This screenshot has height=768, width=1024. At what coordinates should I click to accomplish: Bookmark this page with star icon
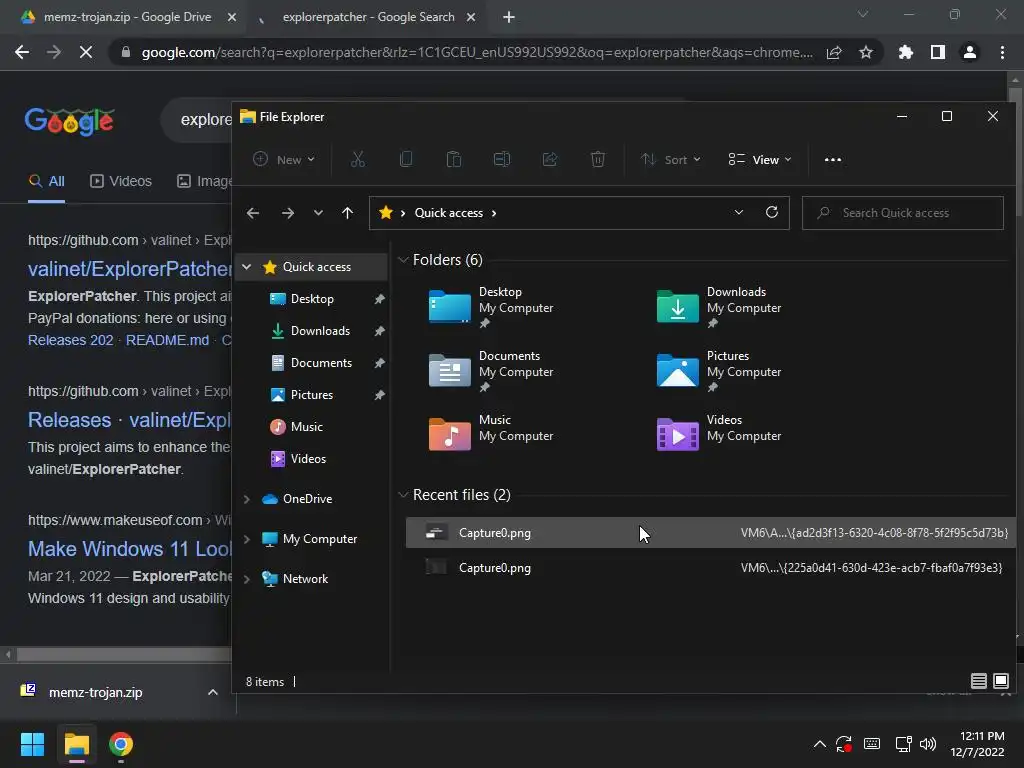[x=866, y=52]
